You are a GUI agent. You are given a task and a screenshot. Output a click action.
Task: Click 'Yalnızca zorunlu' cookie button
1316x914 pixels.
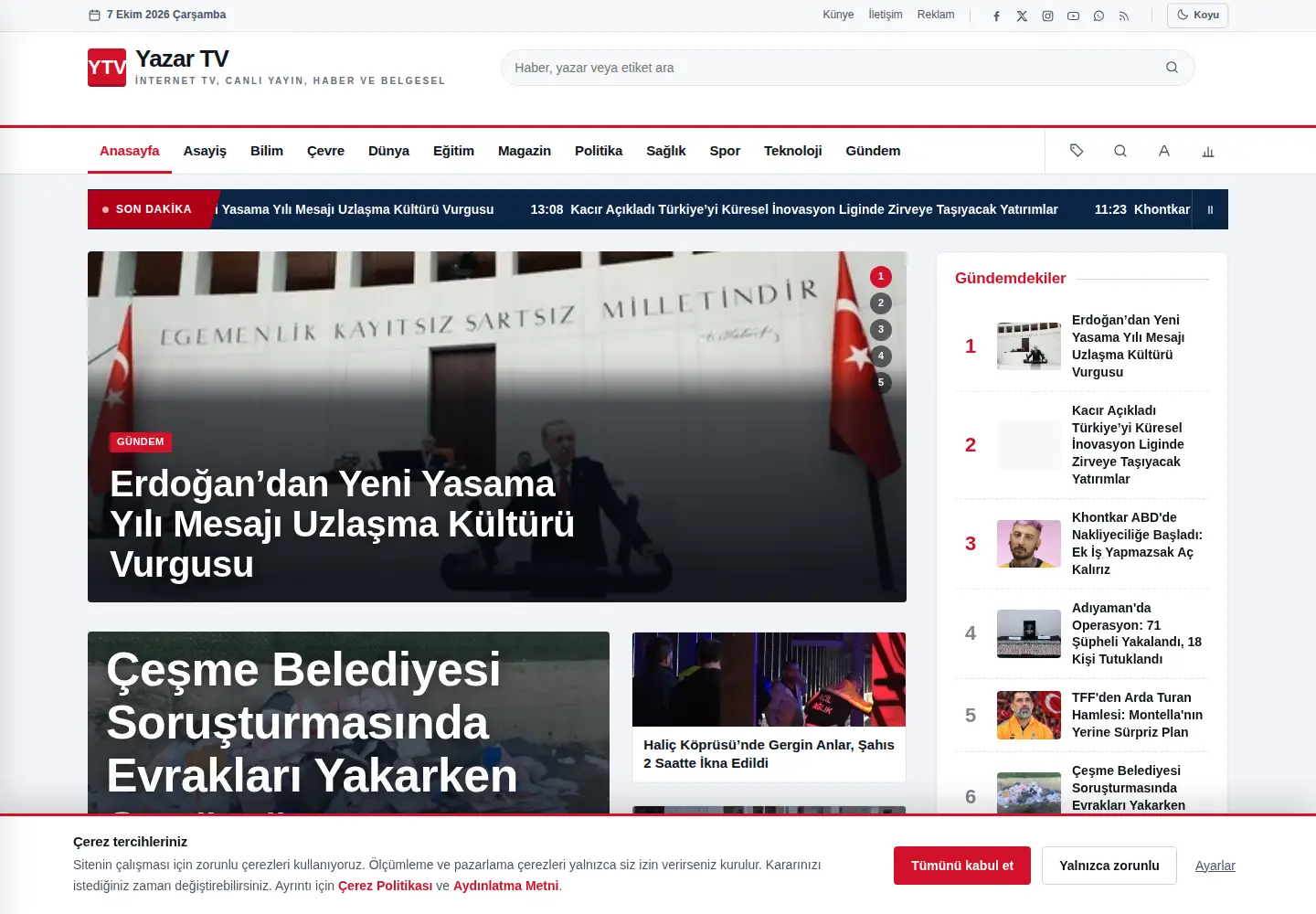[1109, 866]
